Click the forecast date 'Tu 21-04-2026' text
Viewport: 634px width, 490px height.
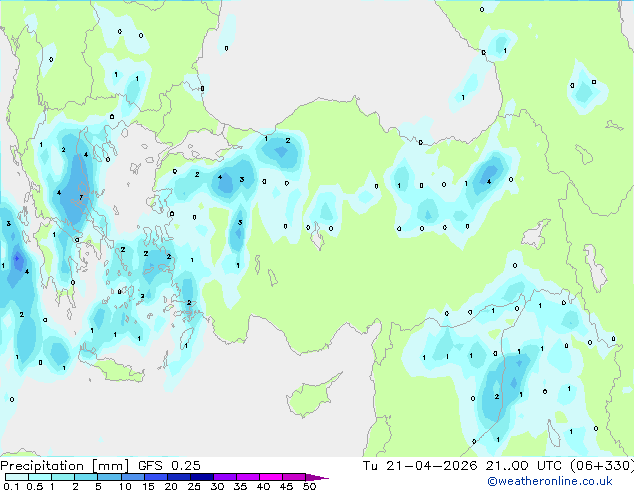click(x=420, y=466)
